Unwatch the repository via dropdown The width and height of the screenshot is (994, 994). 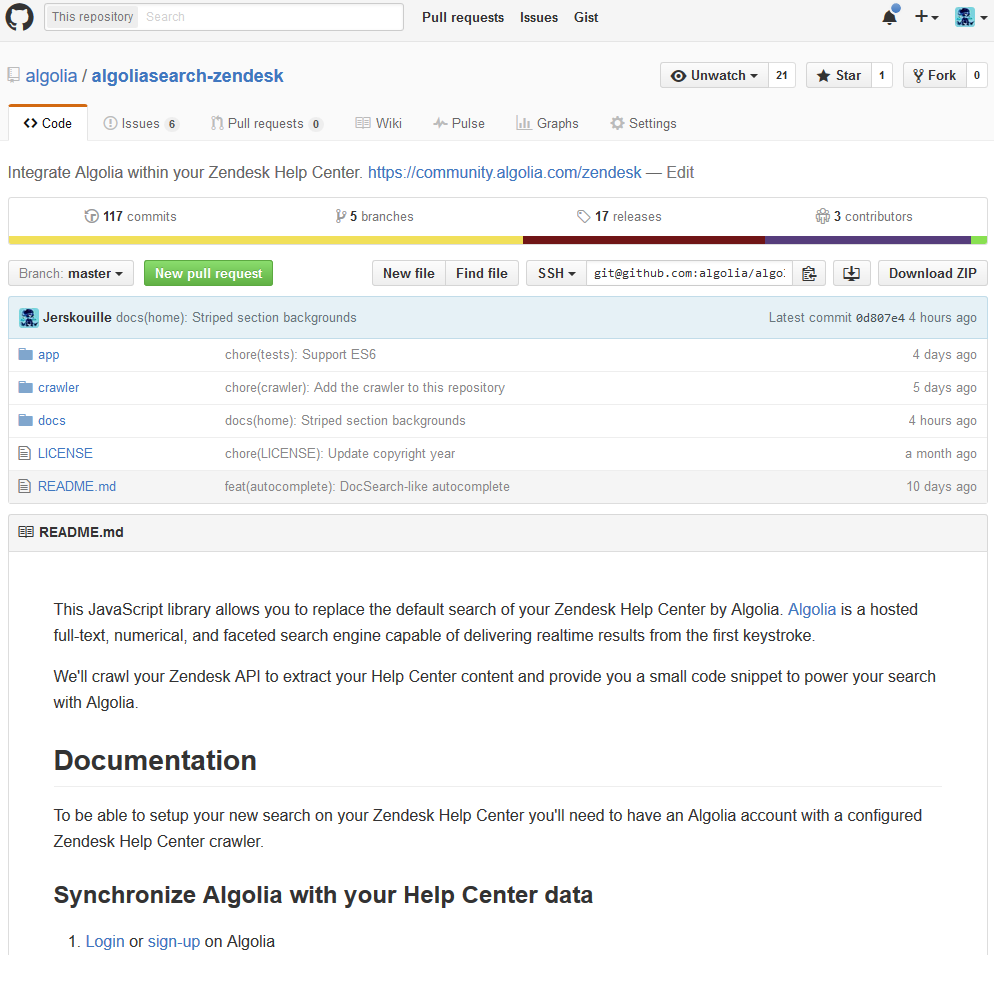[x=714, y=75]
